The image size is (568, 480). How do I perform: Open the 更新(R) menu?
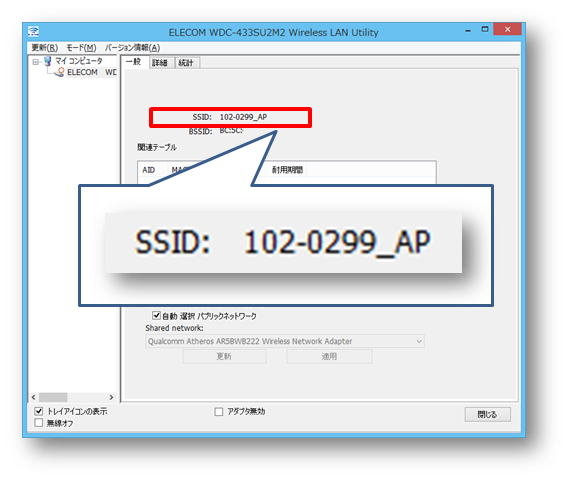(45, 48)
